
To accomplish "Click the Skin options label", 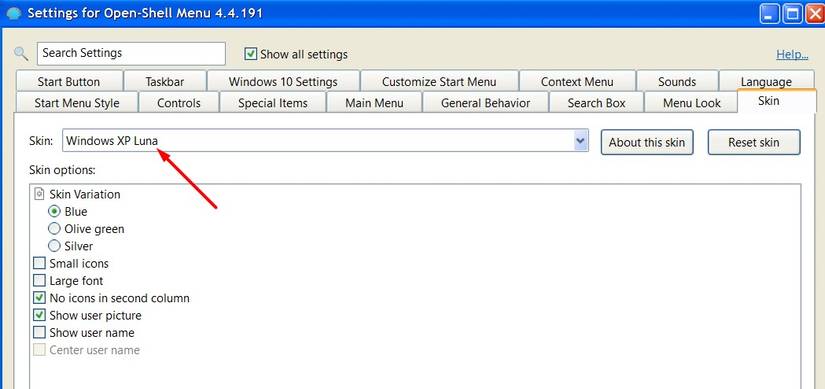I will point(63,171).
